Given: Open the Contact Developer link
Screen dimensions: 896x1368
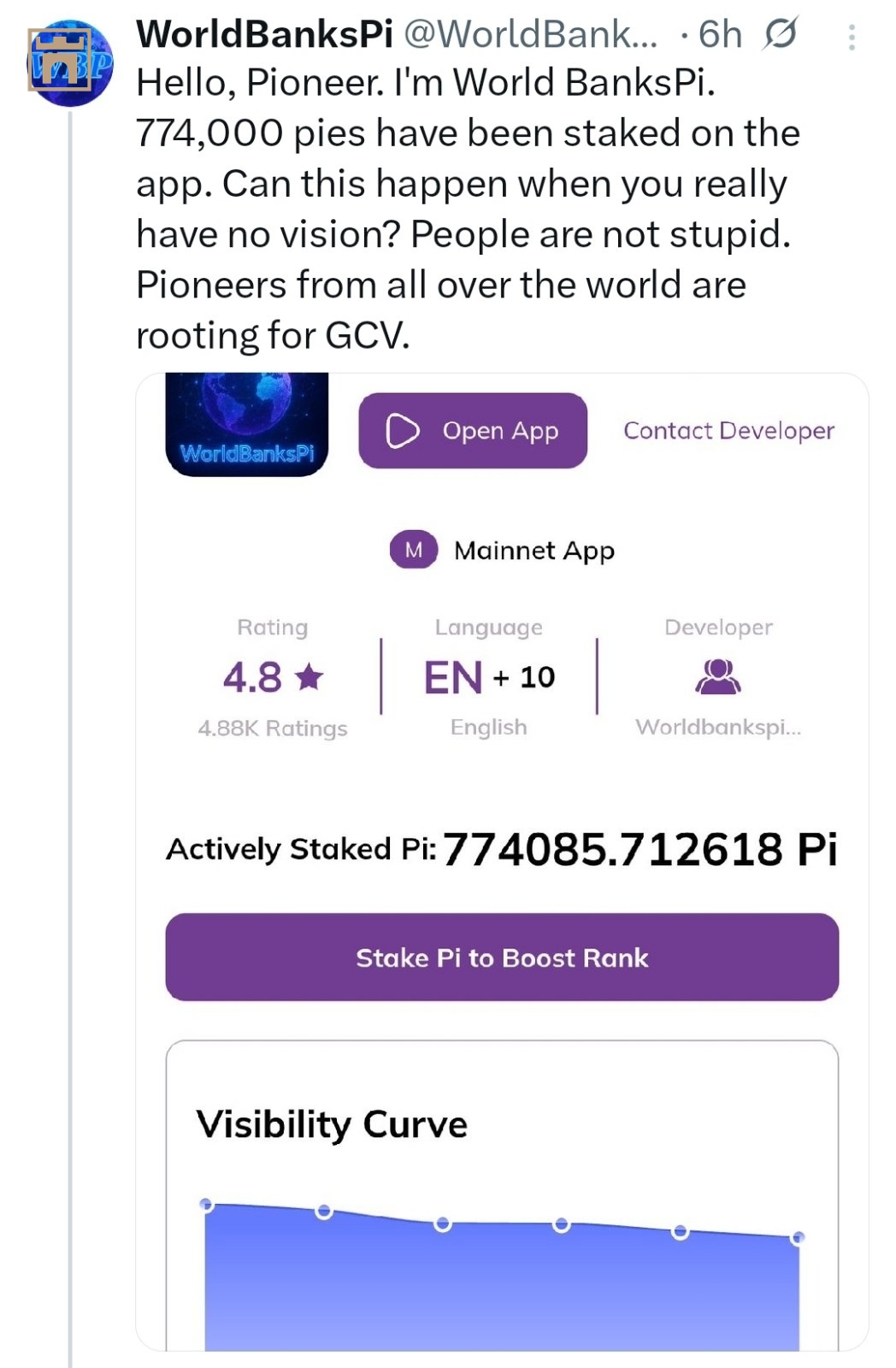Looking at the screenshot, I should click(728, 430).
